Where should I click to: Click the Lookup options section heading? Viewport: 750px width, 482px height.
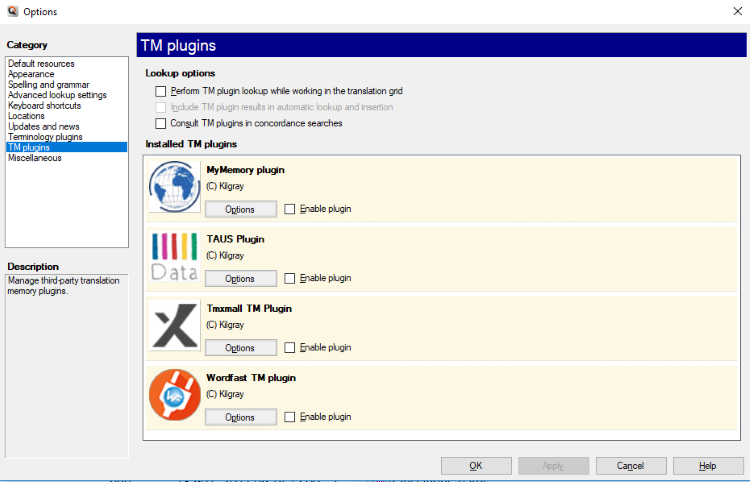click(180, 73)
